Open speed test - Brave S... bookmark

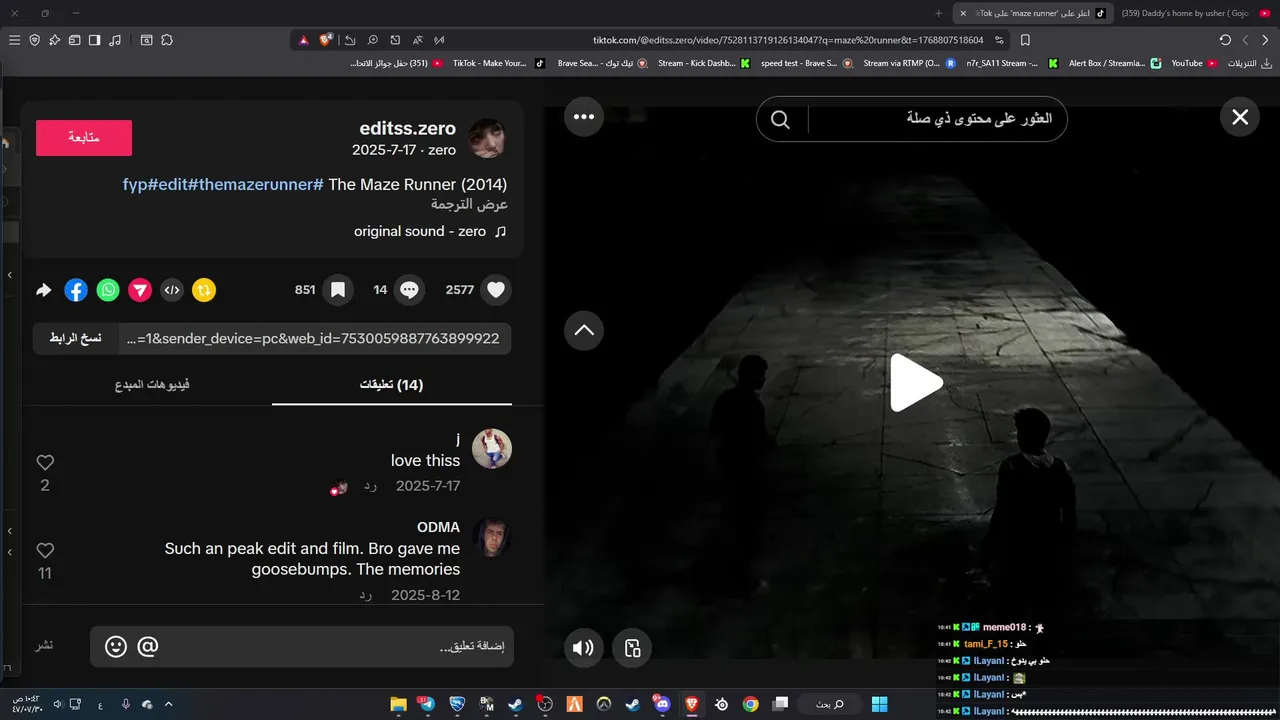click(x=807, y=63)
